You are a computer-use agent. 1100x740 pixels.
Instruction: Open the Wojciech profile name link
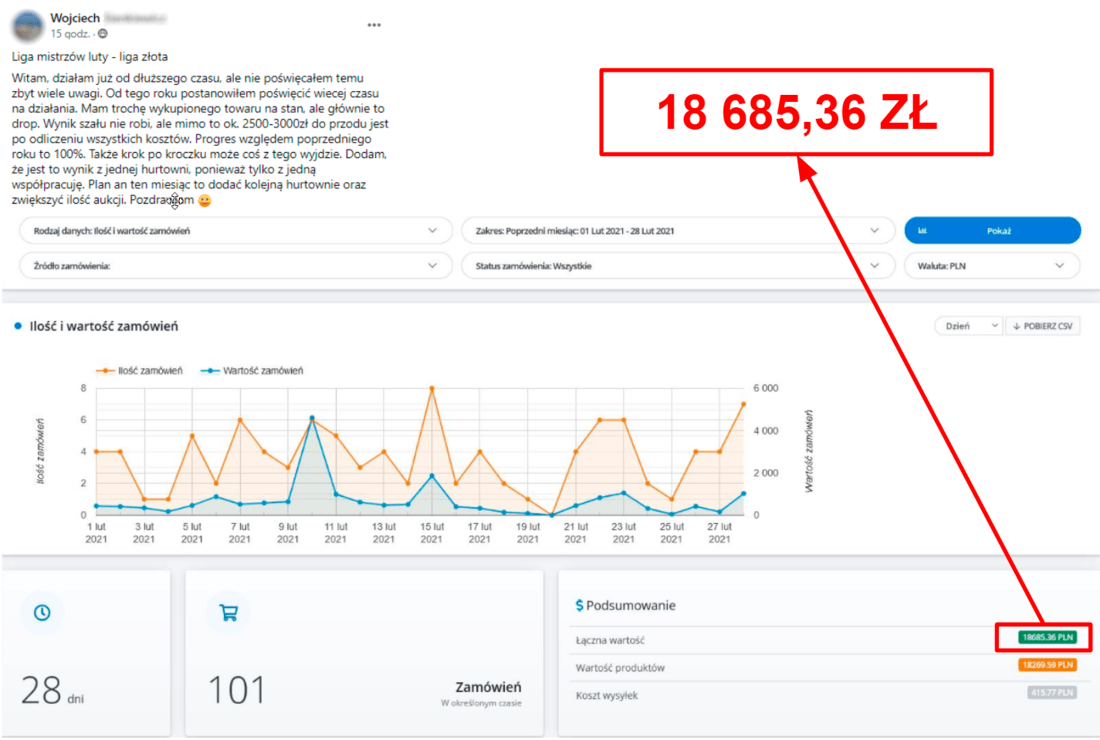pyautogui.click(x=75, y=18)
